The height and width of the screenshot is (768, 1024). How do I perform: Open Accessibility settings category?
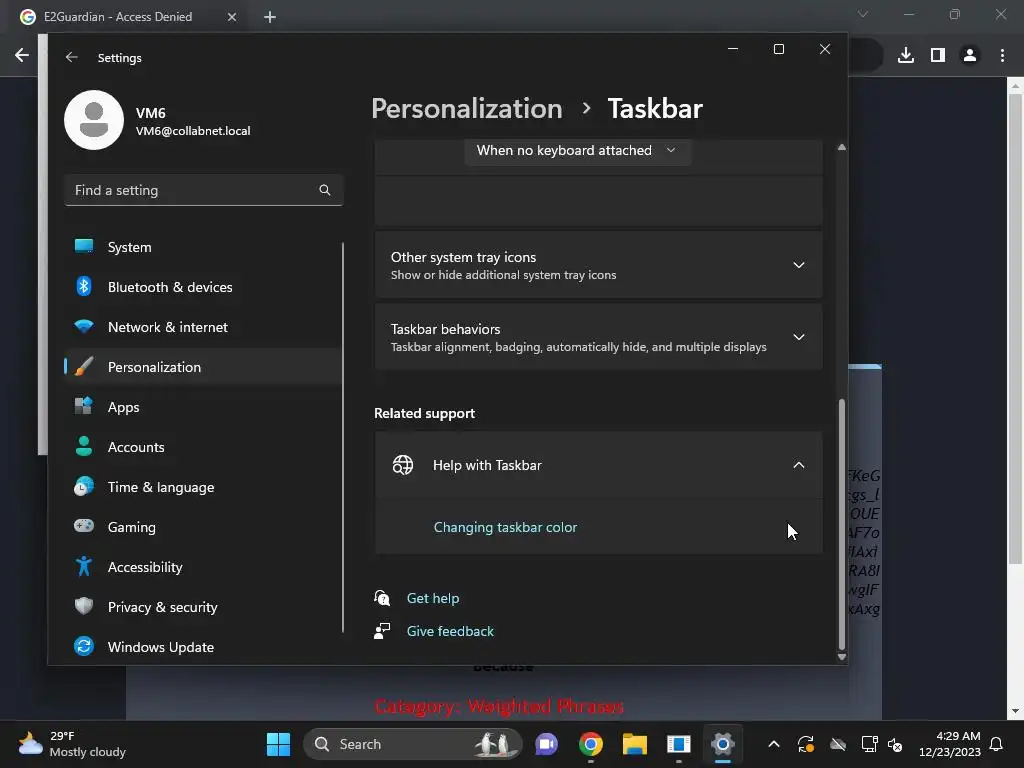[x=202, y=567]
